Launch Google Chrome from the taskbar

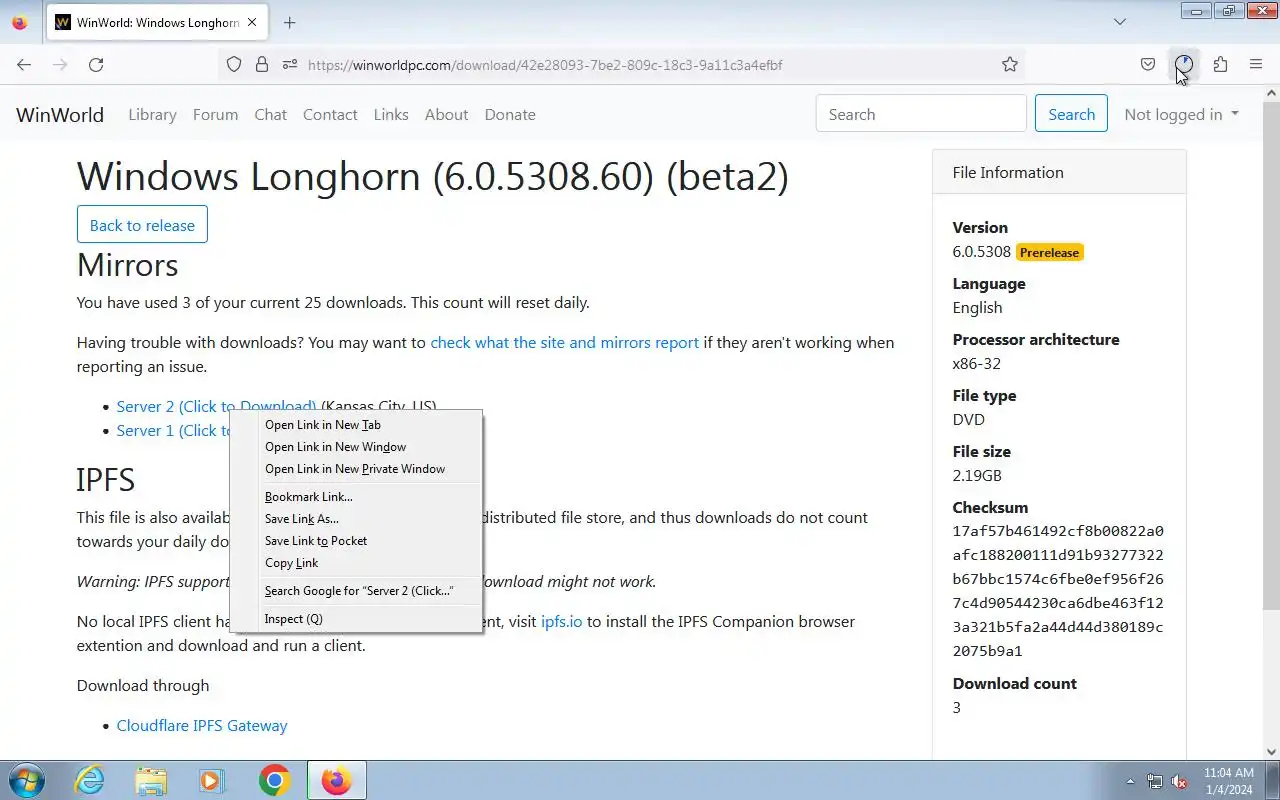(x=274, y=781)
